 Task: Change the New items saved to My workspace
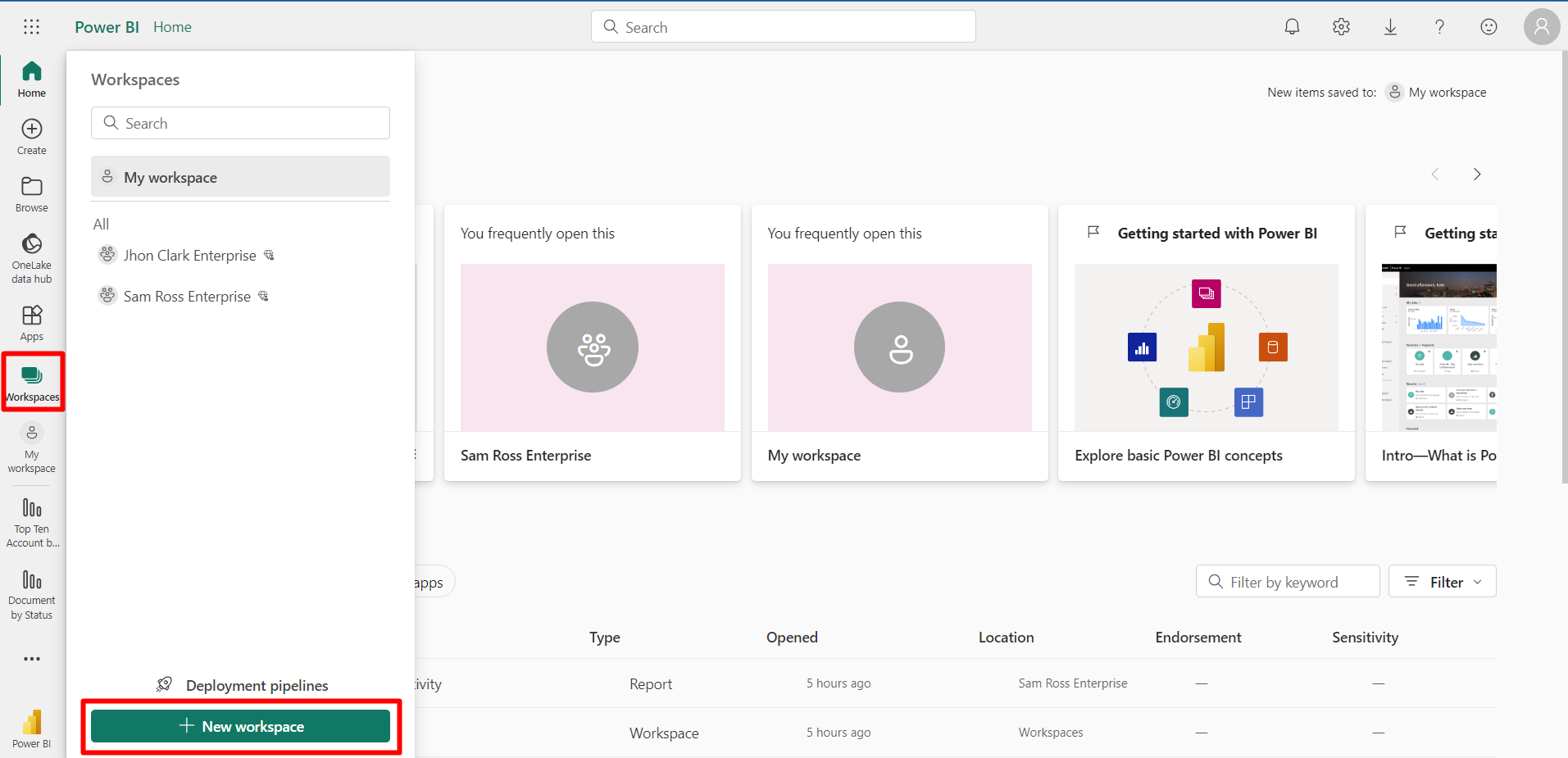(x=1436, y=93)
